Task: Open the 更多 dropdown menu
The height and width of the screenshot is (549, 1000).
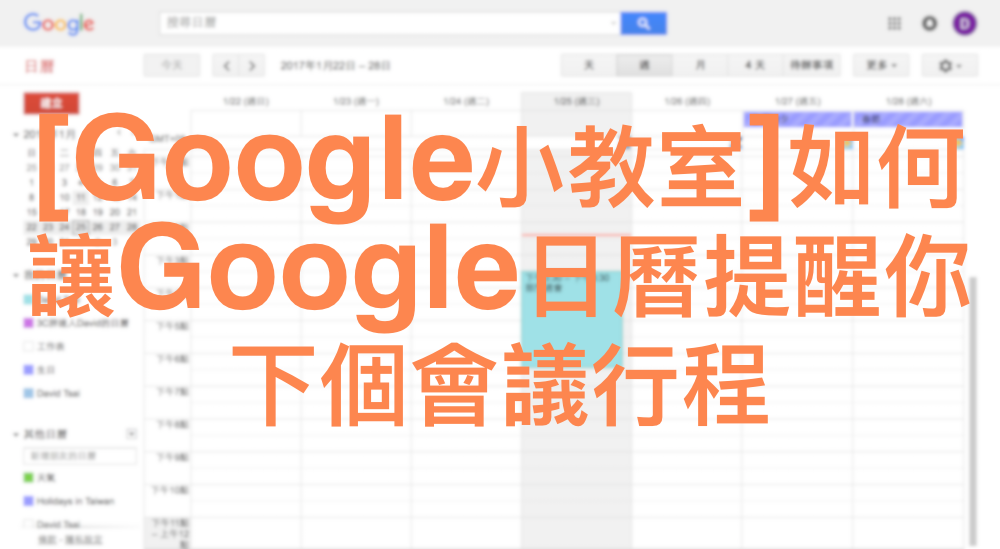Action: (881, 65)
